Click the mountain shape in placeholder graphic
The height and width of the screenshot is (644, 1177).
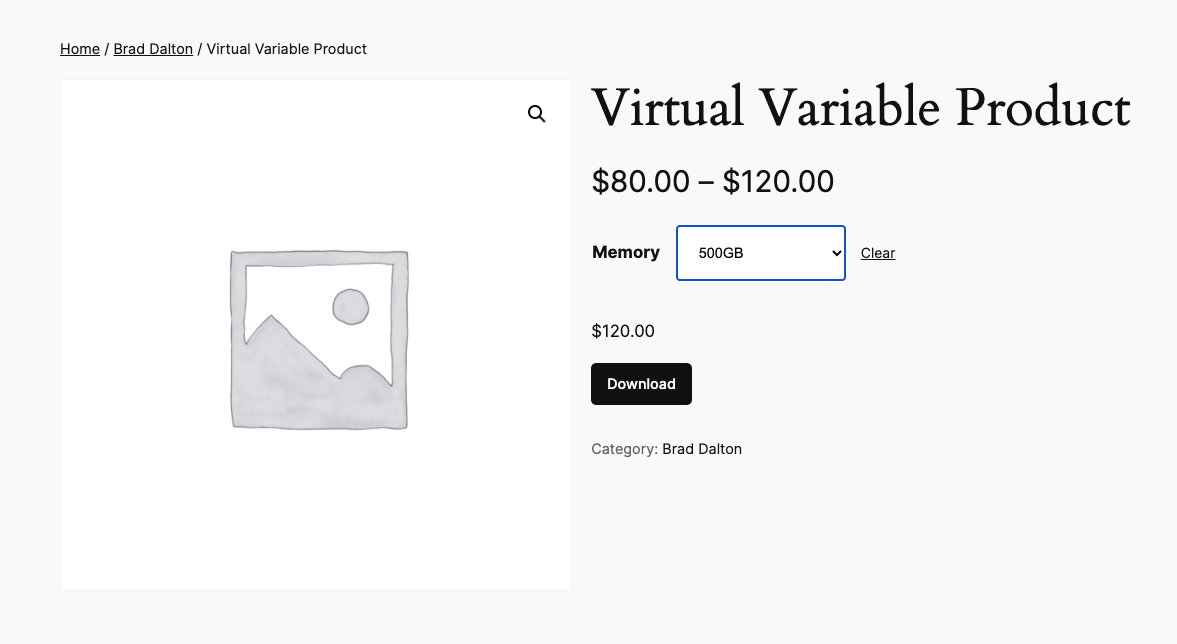pyautogui.click(x=290, y=370)
